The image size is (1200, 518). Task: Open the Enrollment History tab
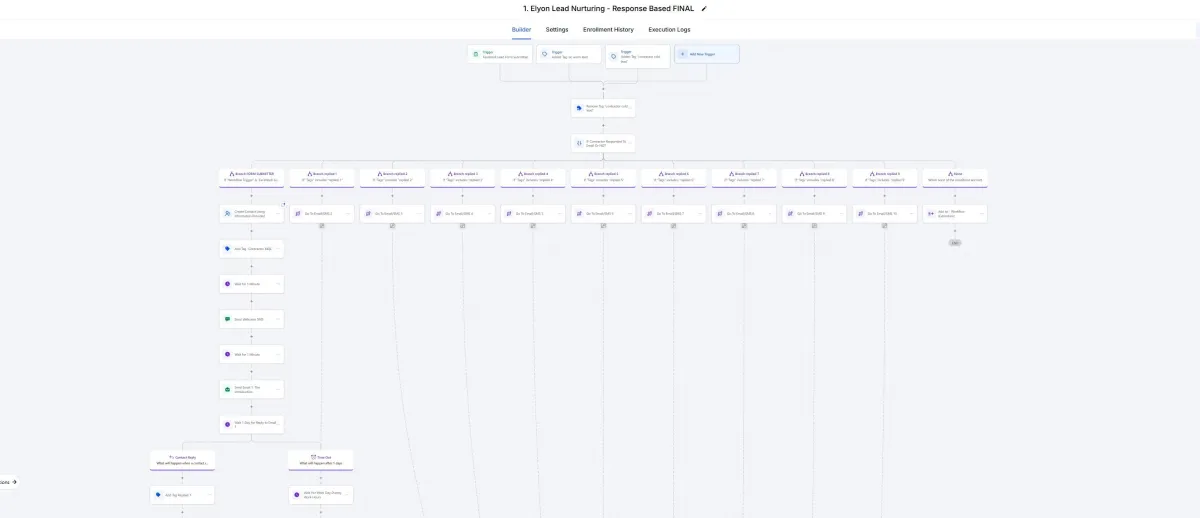(609, 30)
